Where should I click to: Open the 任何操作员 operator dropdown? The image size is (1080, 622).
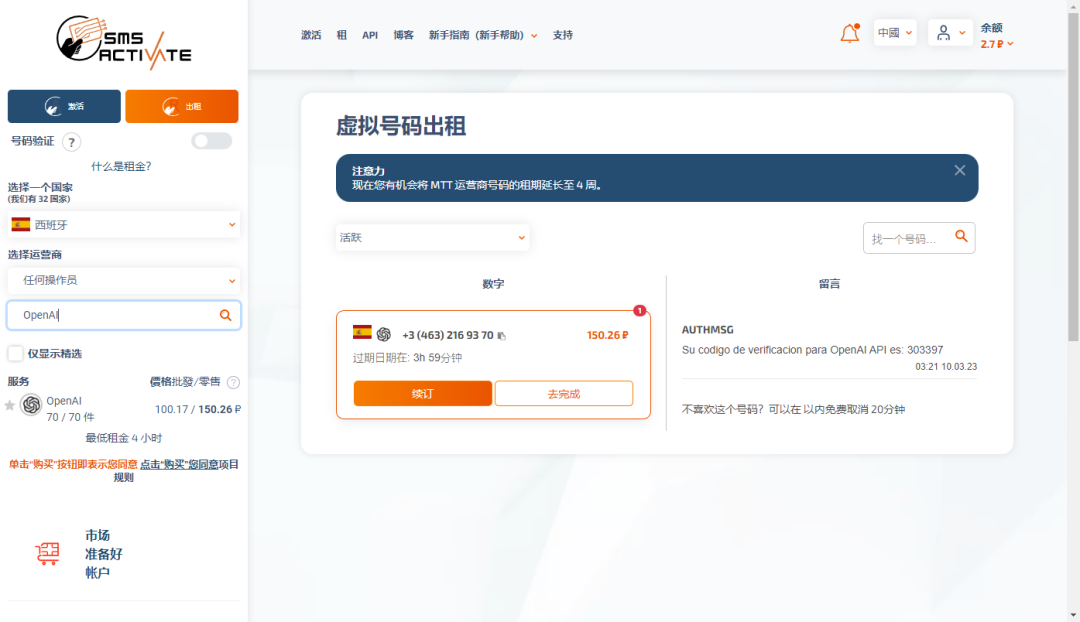123,280
